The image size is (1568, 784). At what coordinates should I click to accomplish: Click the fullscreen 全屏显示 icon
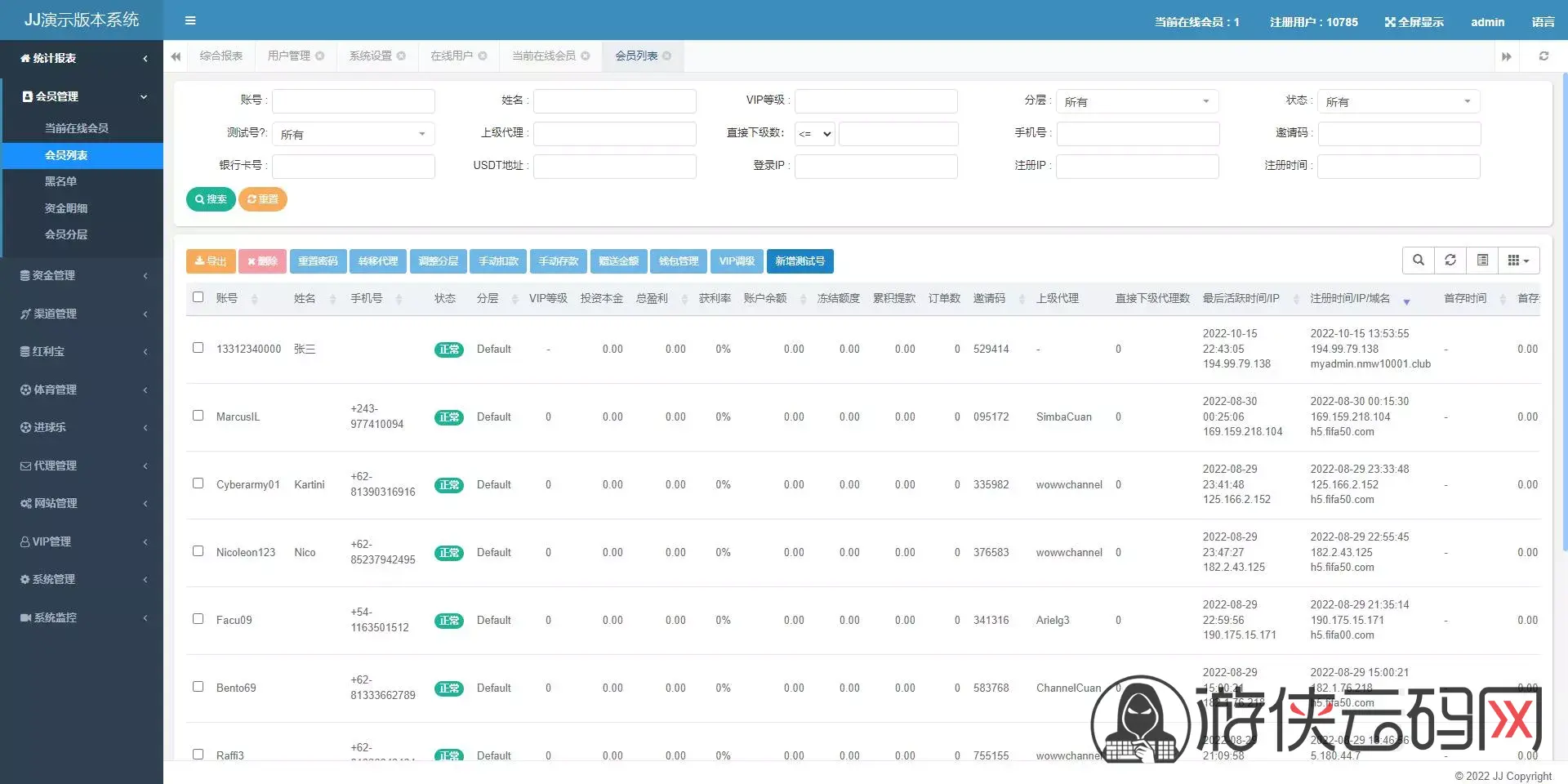(x=1390, y=22)
